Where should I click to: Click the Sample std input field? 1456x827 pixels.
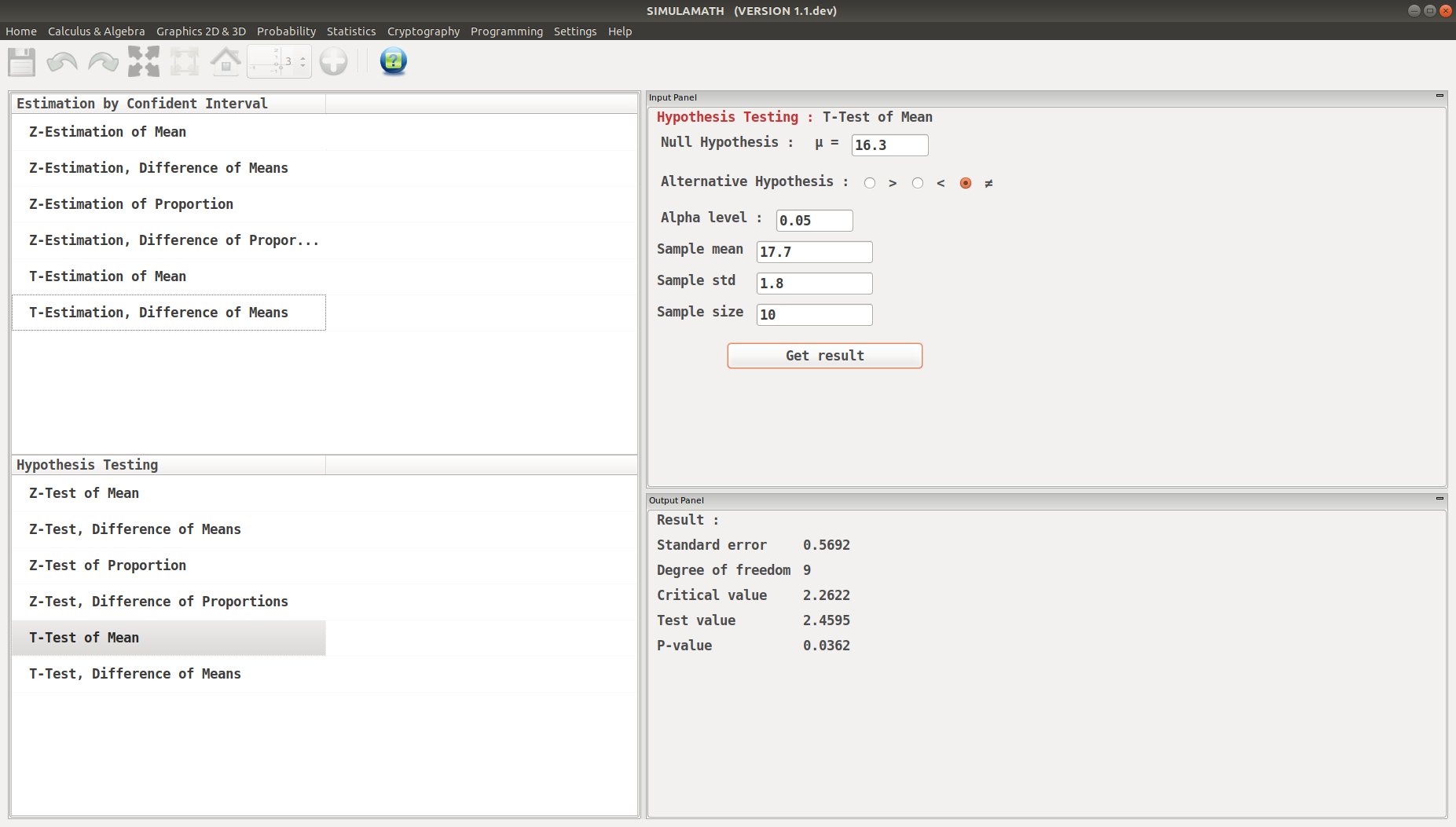pyautogui.click(x=814, y=284)
